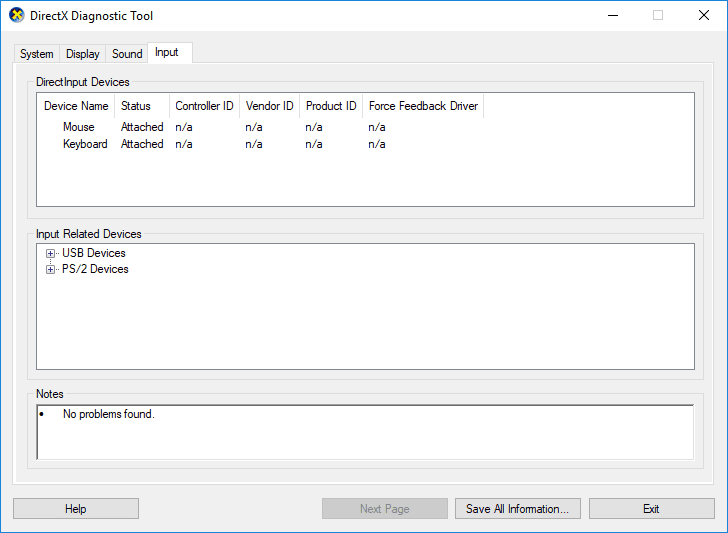Open the Display tab

point(83,54)
